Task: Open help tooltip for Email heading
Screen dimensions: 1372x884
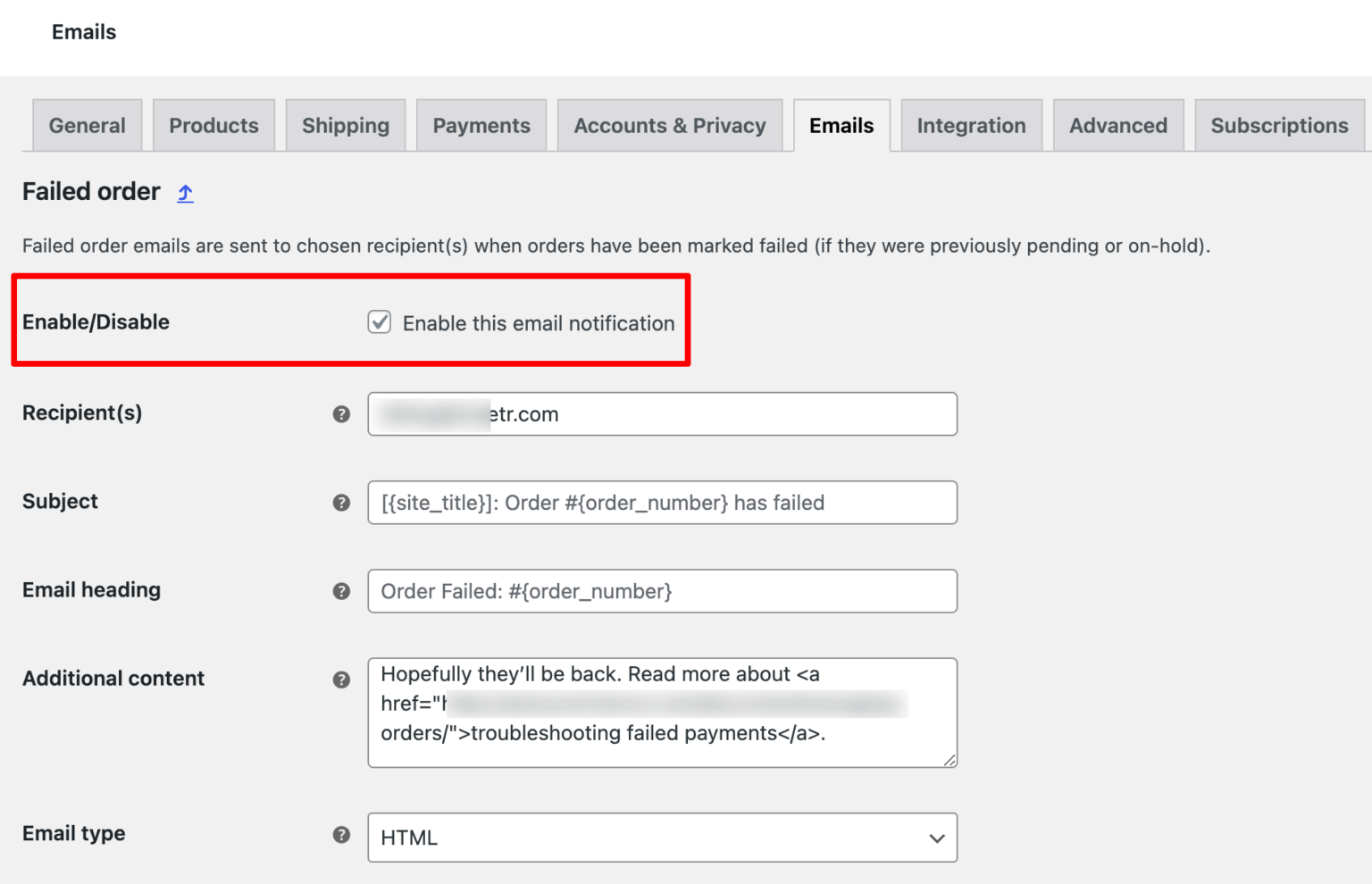Action: pyautogui.click(x=341, y=590)
